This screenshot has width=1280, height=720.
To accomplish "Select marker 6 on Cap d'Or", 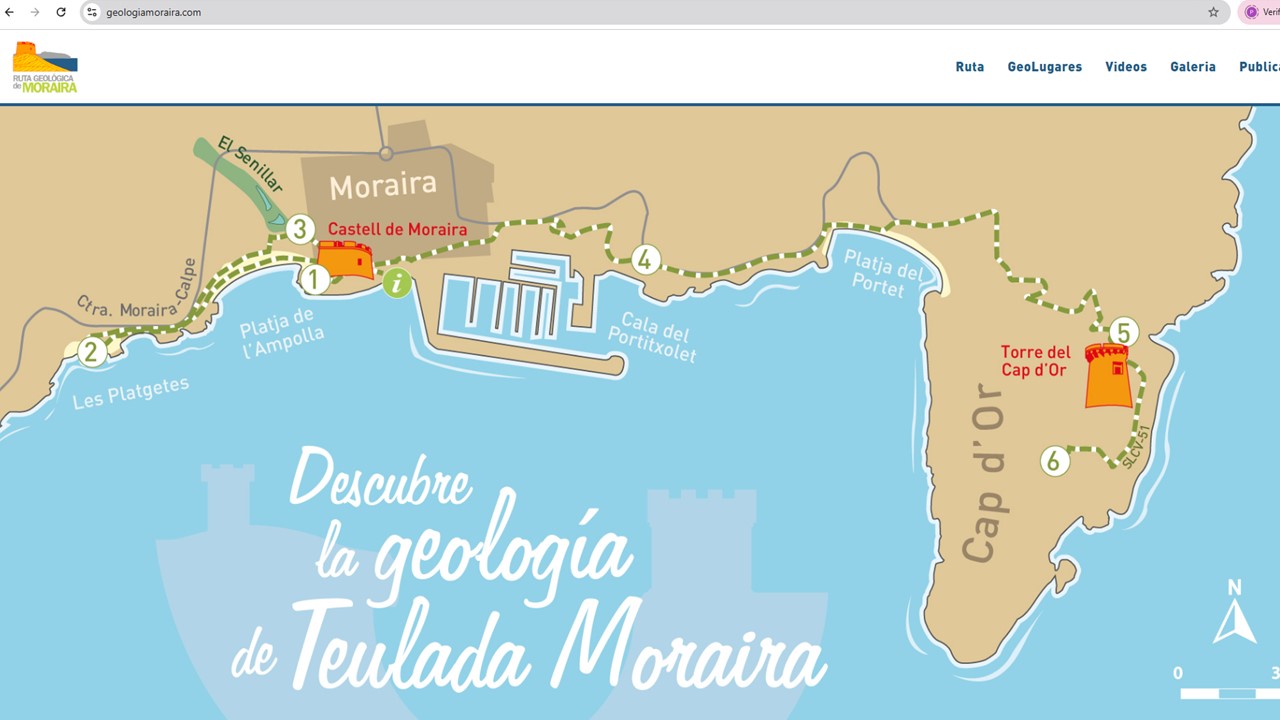I will tap(1054, 462).
